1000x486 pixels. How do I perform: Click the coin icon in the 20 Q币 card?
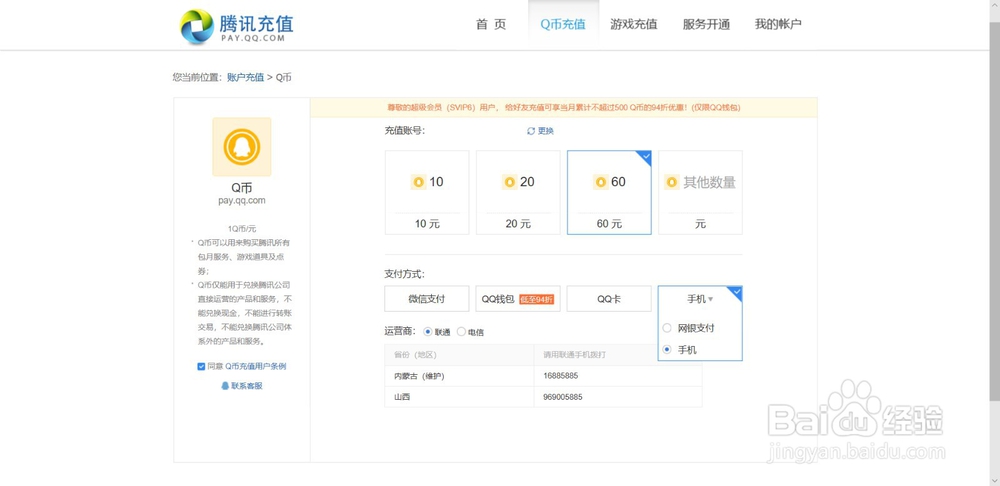[509, 182]
